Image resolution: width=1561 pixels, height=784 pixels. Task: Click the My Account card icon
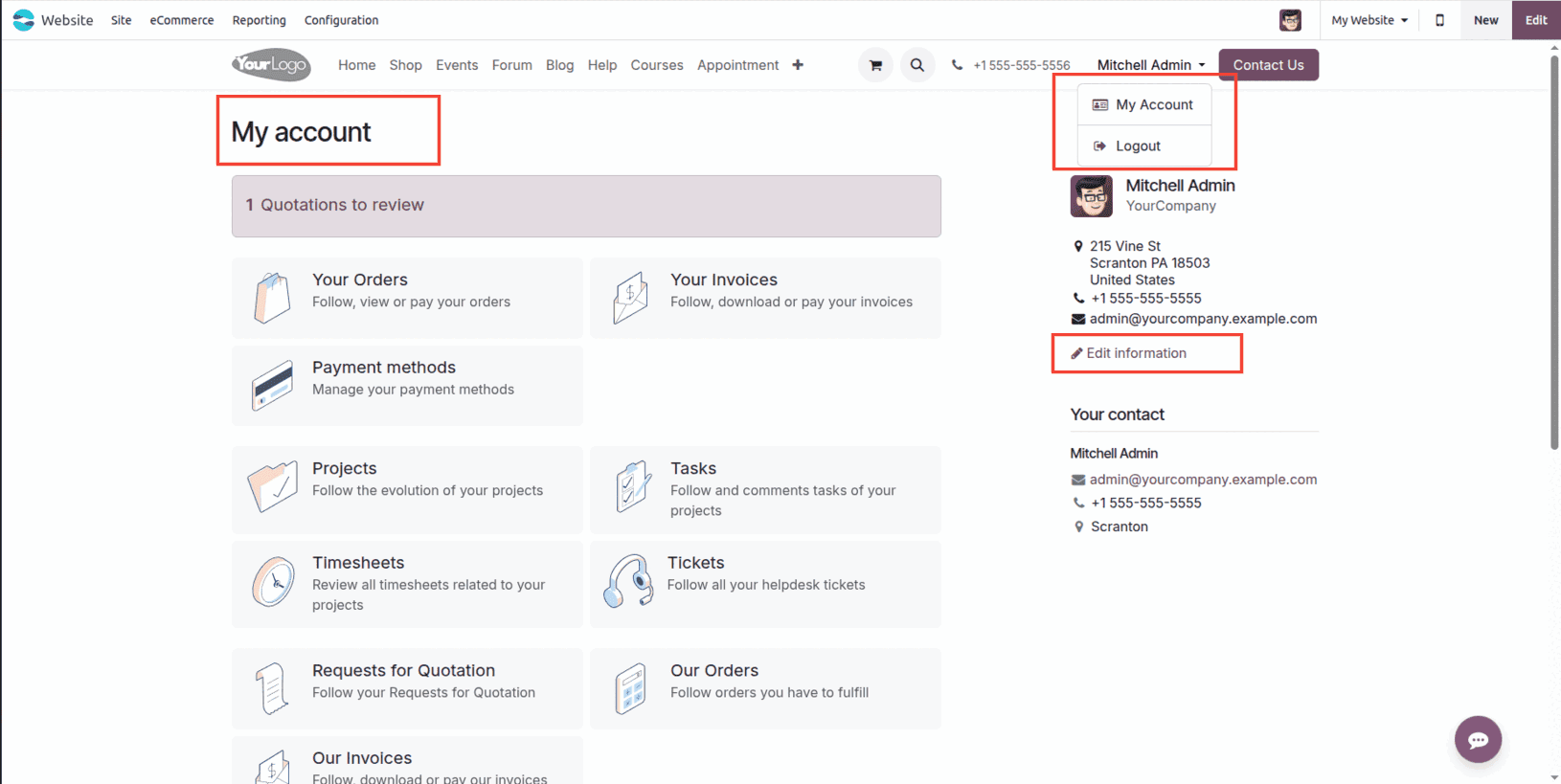[1100, 104]
